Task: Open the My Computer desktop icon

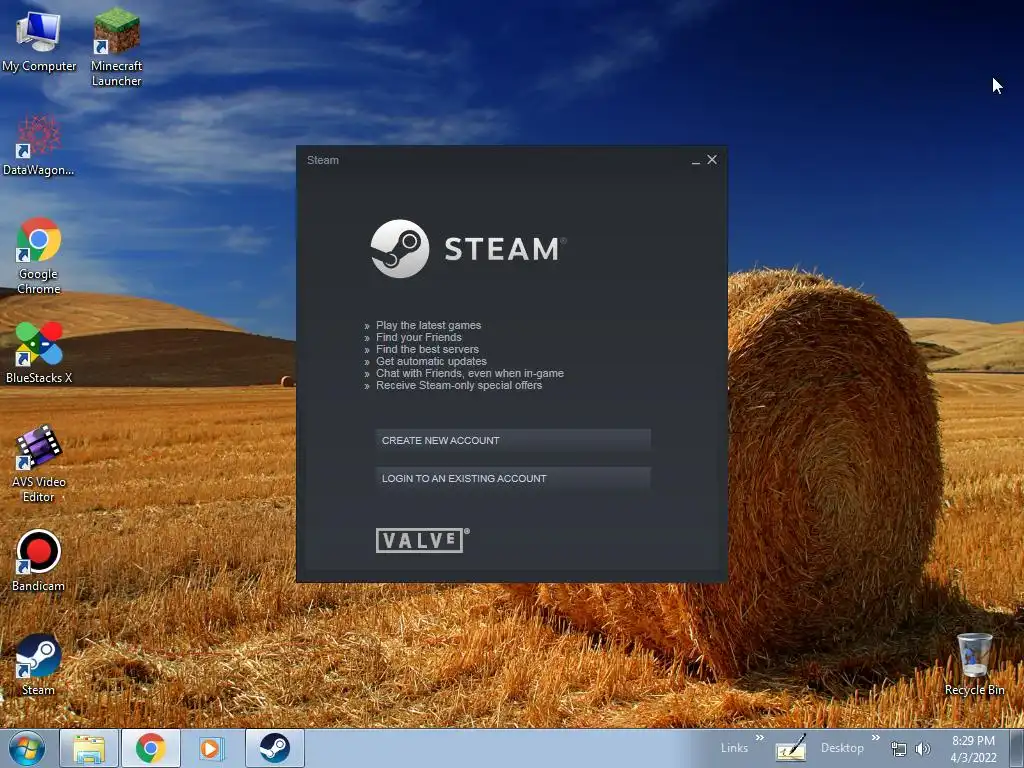Action: tap(39, 40)
